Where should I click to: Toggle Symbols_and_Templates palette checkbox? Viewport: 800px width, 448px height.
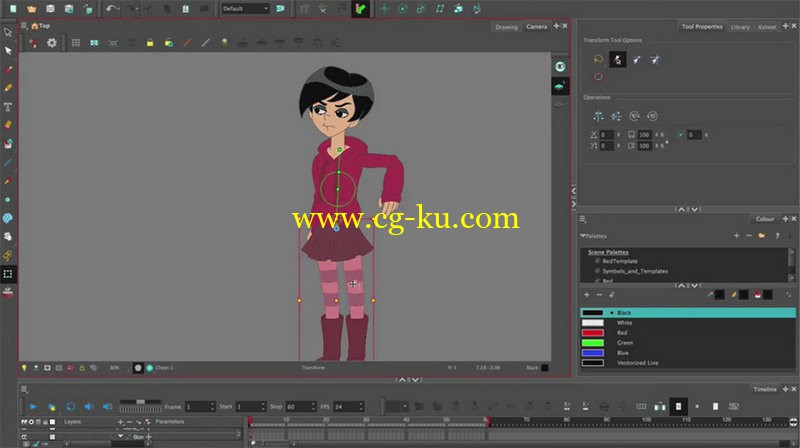(x=597, y=271)
